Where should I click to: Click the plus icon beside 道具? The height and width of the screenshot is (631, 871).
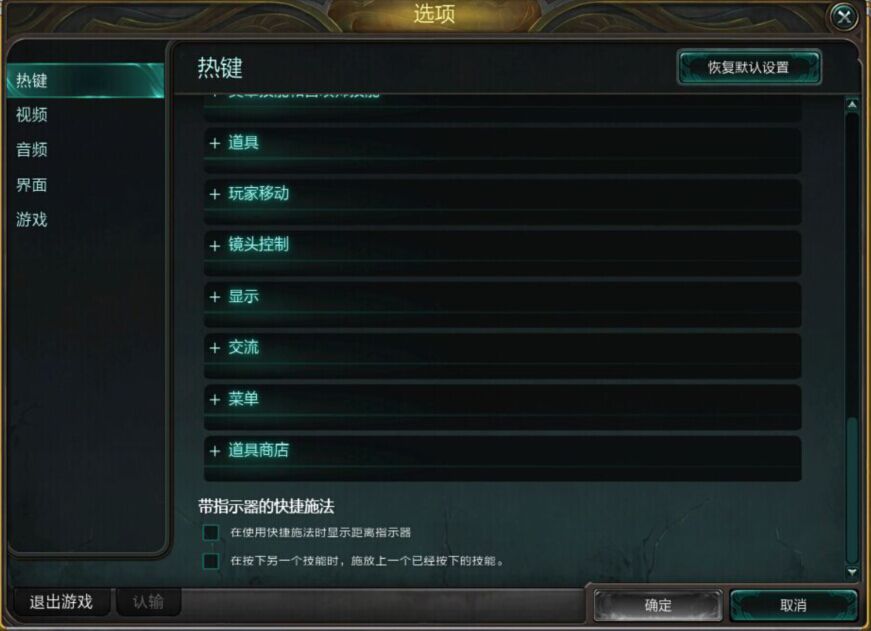215,143
